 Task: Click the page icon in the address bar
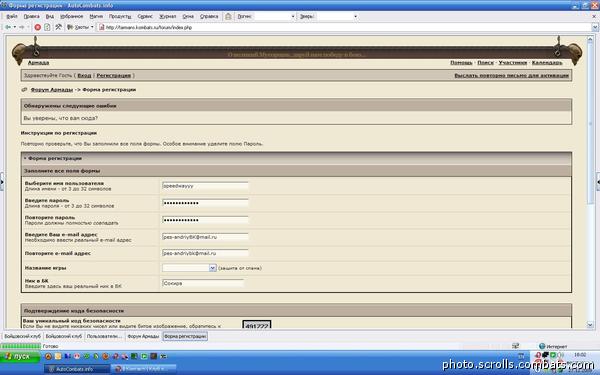coord(101,28)
